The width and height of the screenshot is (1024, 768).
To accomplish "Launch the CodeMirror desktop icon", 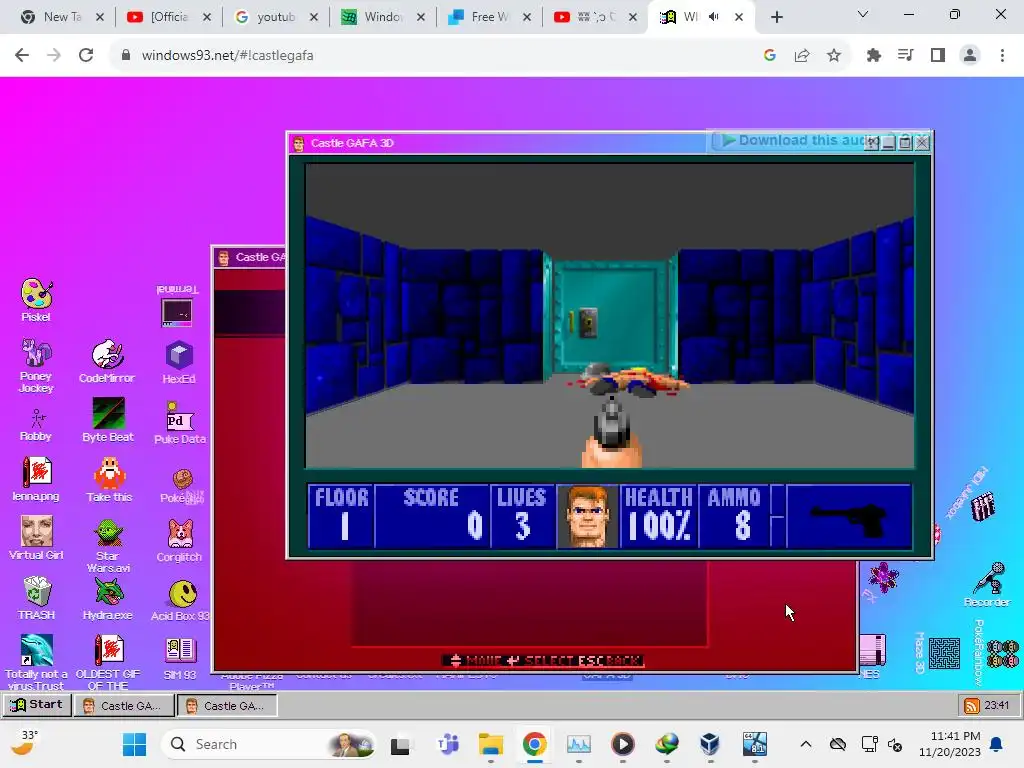I will [x=107, y=361].
